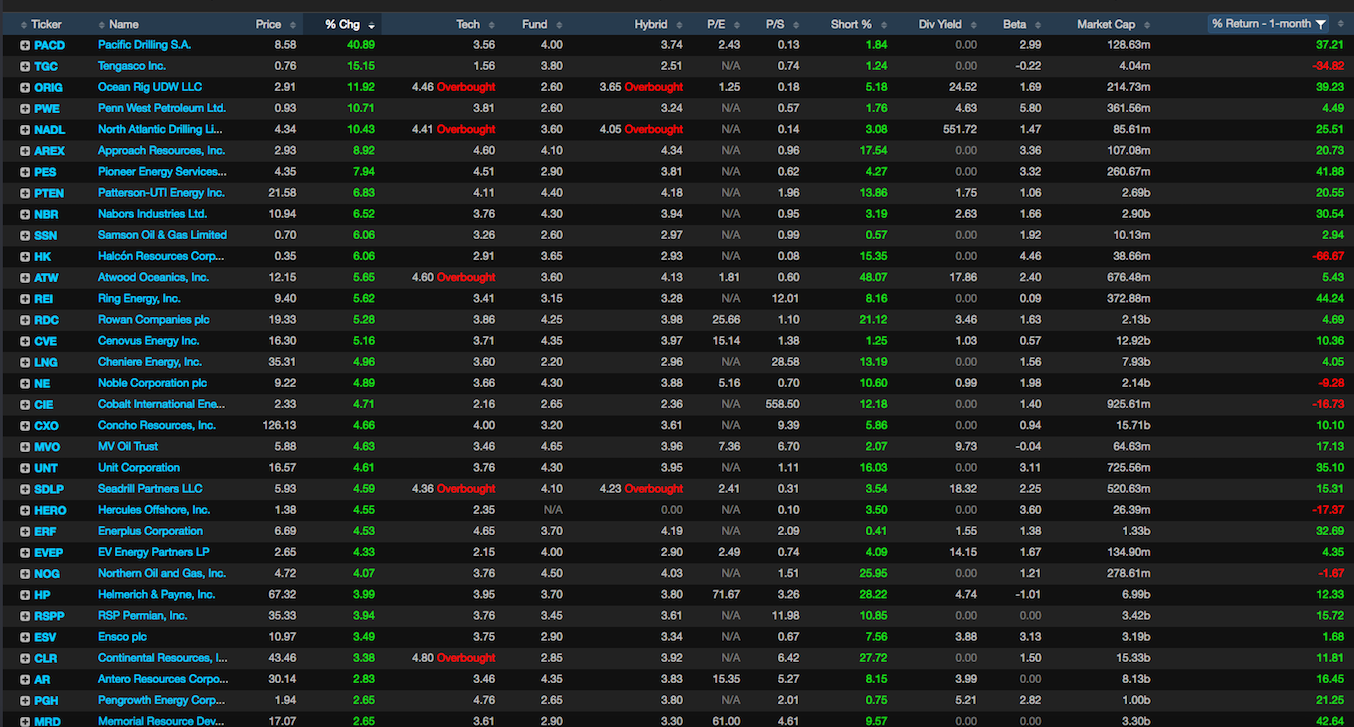Click sort arrows icon next to Fund header
The image size is (1354, 727).
(x=558, y=25)
